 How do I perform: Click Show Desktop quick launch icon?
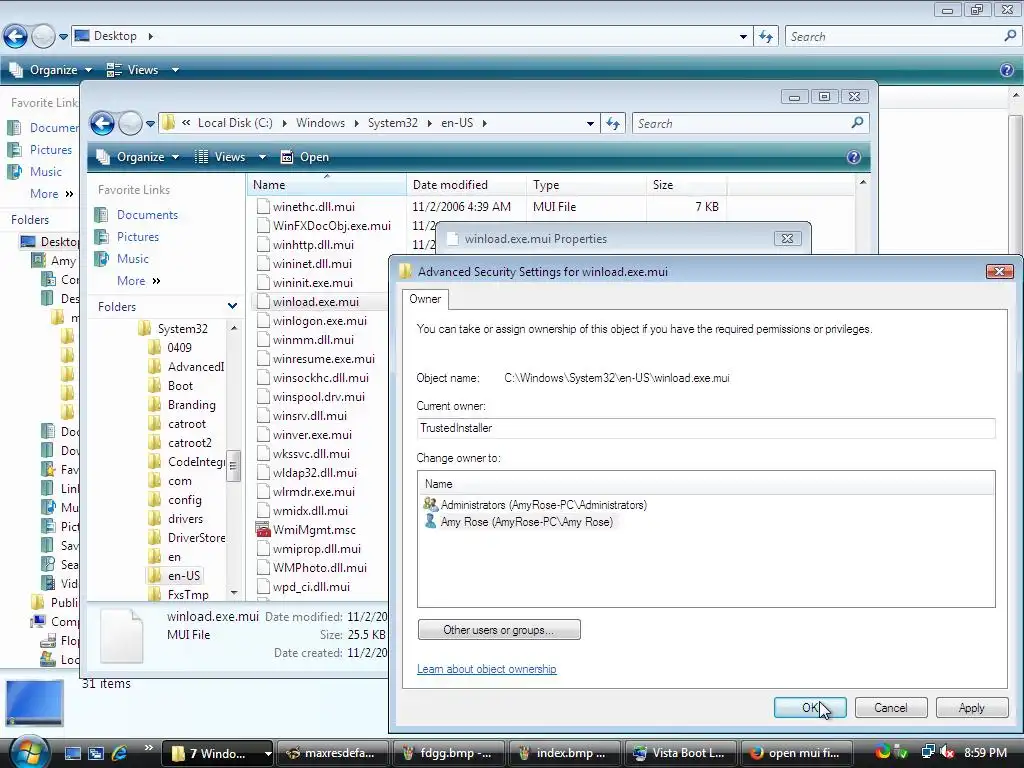72,753
